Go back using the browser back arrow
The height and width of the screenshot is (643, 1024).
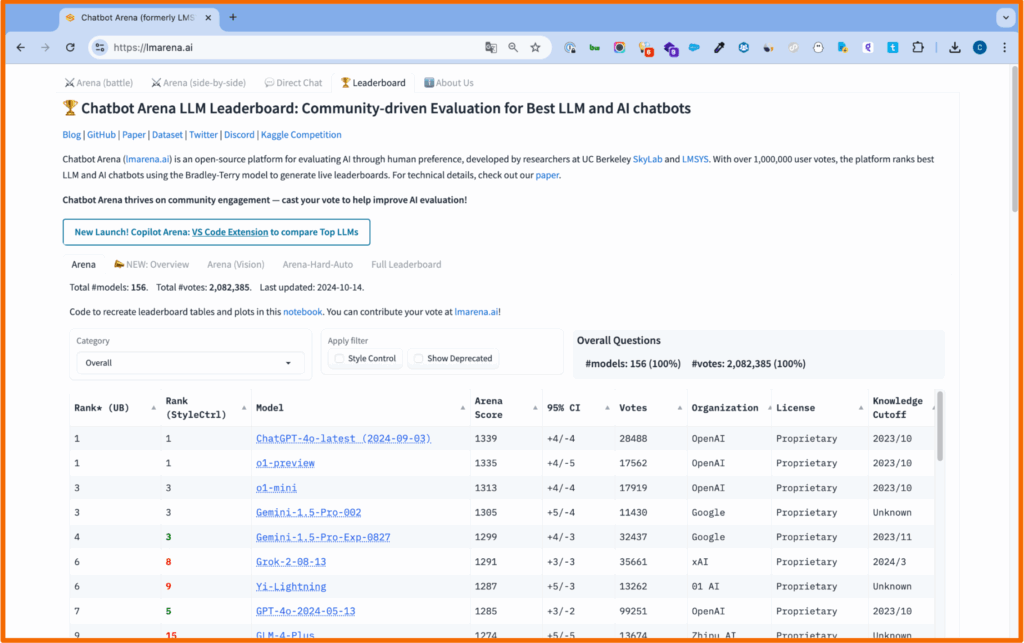[x=19, y=47]
